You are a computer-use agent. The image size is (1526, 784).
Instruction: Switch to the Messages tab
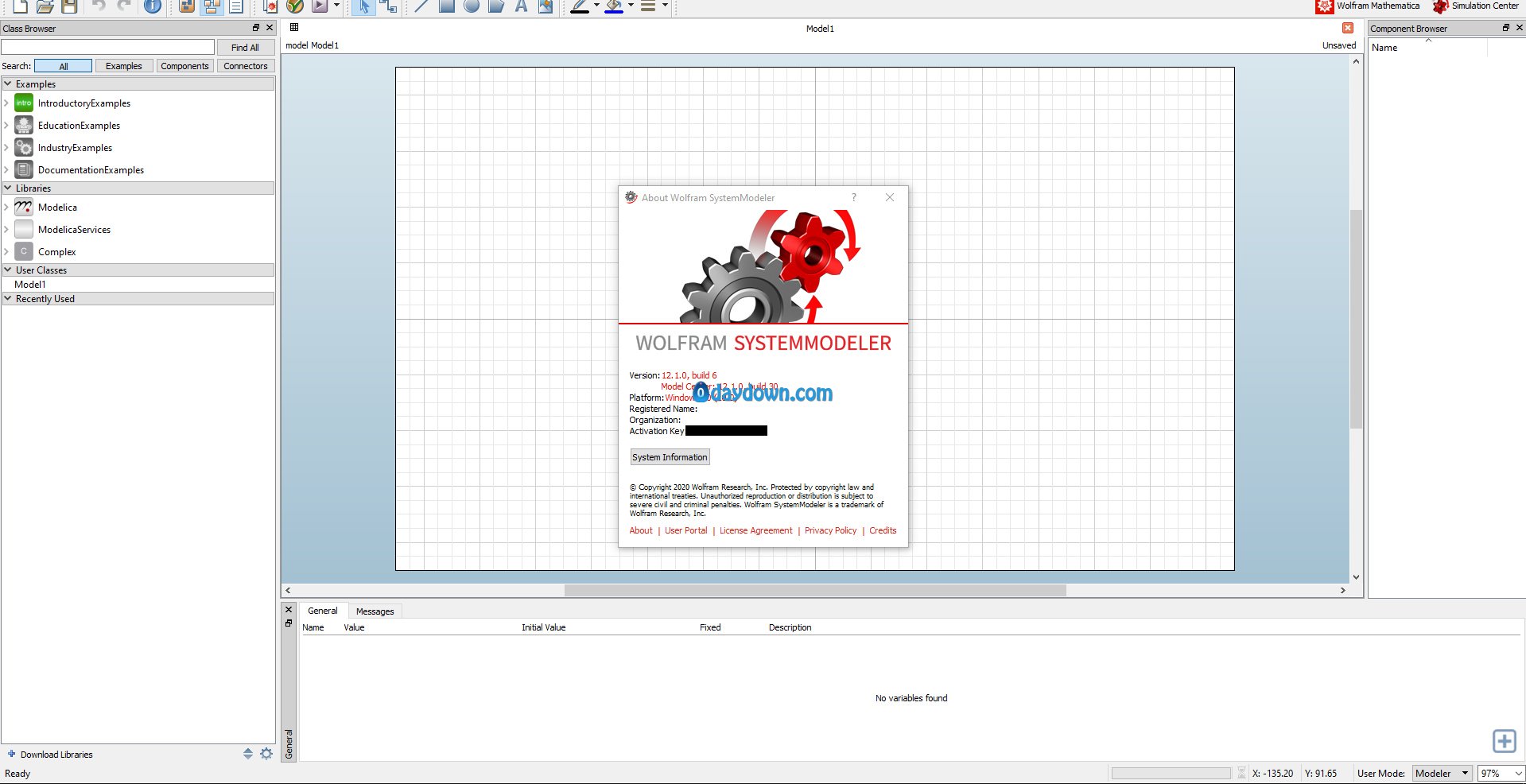pos(375,611)
